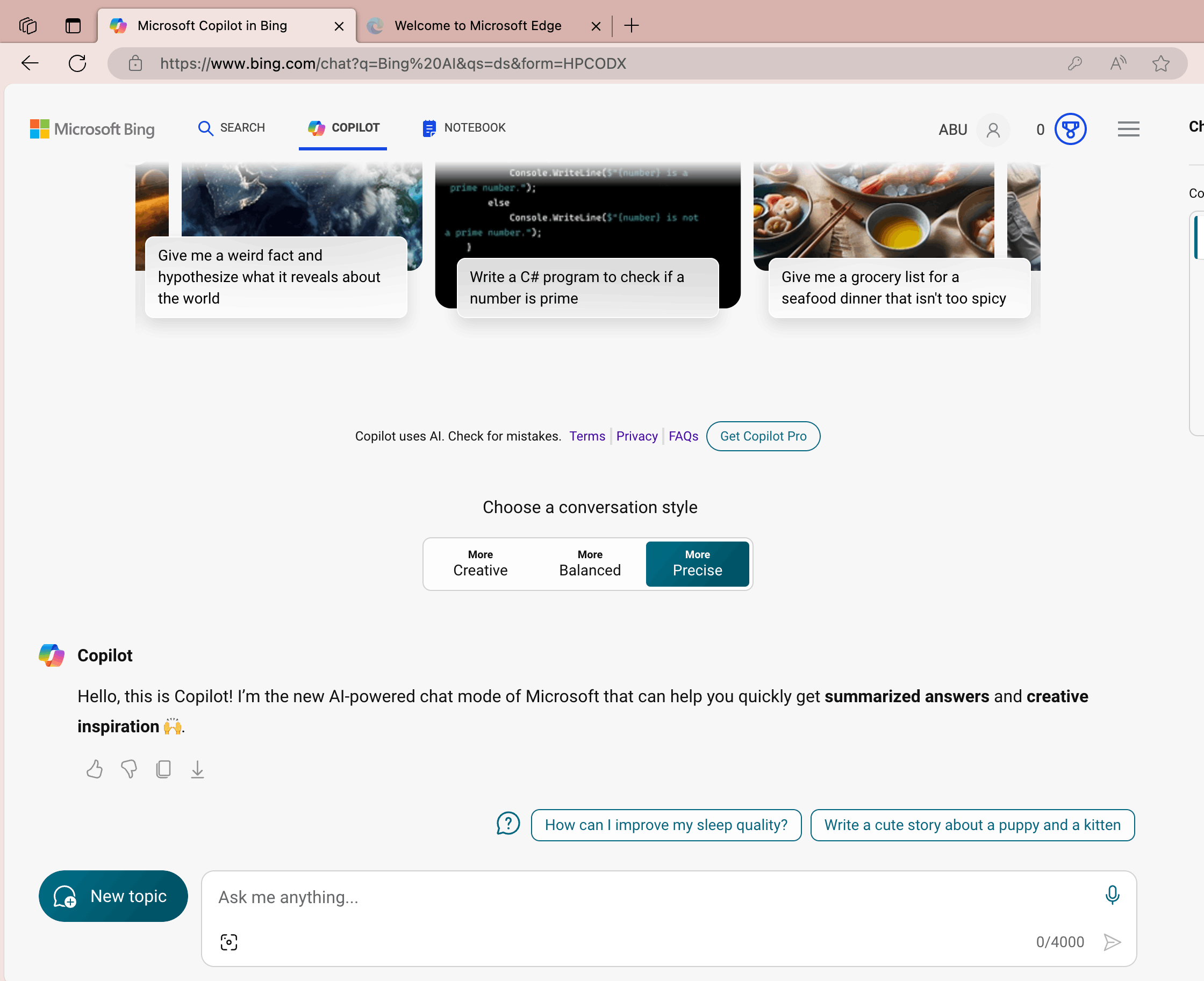Select the More Balanced conversation style
Viewport: 1204px width, 981px height.
pos(590,564)
